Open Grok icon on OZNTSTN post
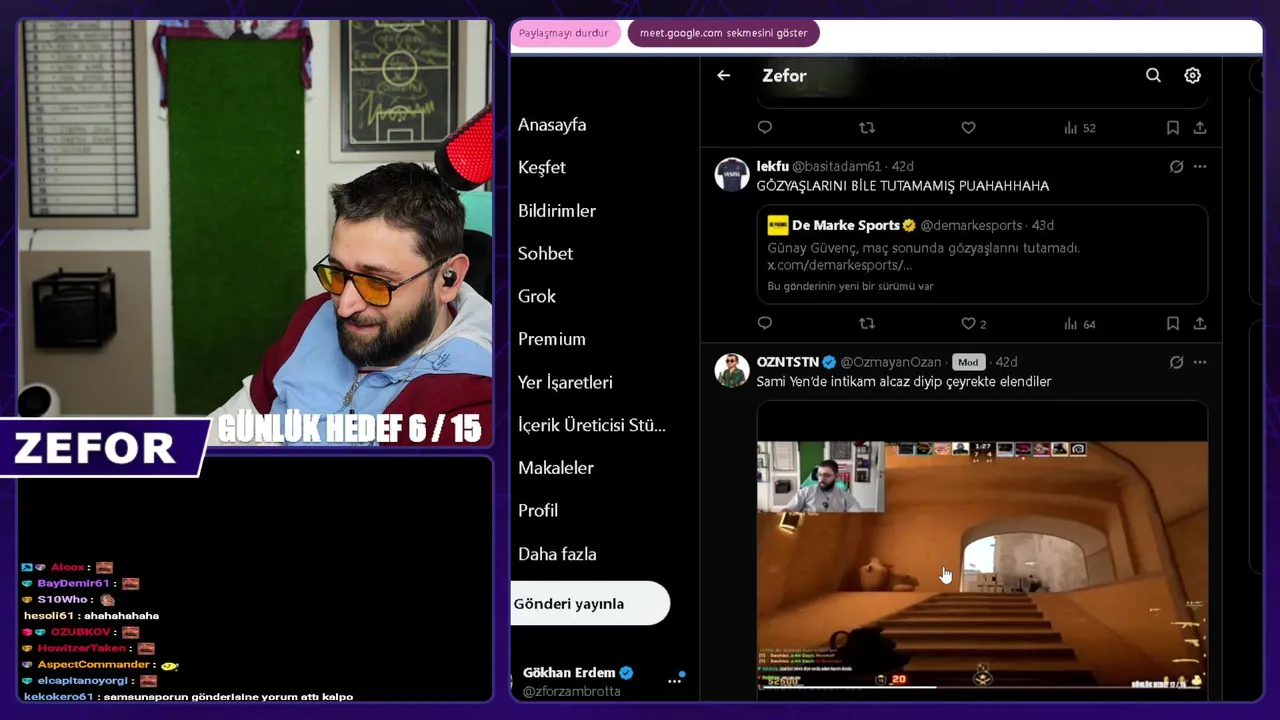1280x720 pixels. (x=1176, y=362)
